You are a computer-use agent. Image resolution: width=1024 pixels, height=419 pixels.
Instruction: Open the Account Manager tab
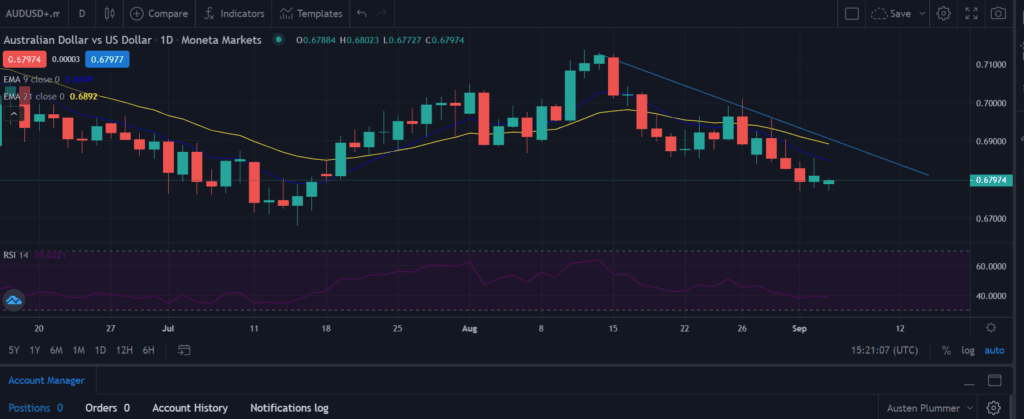click(x=46, y=380)
